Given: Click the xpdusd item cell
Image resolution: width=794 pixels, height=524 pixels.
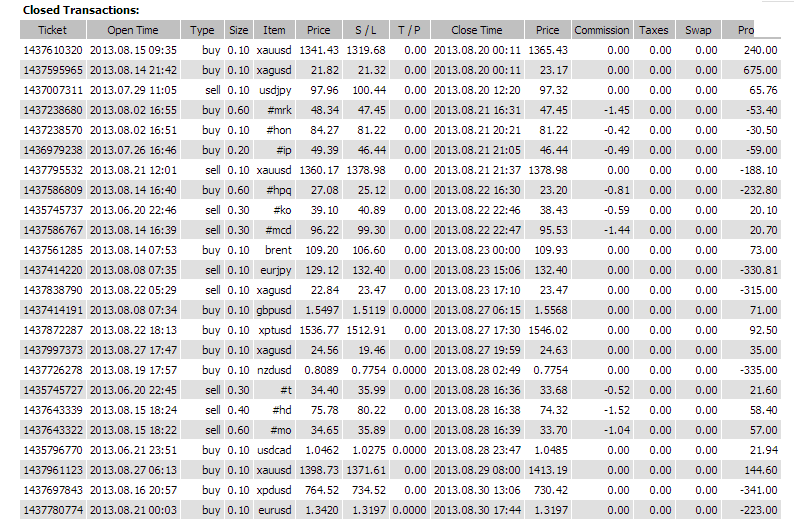Looking at the screenshot, I should click(x=274, y=490).
